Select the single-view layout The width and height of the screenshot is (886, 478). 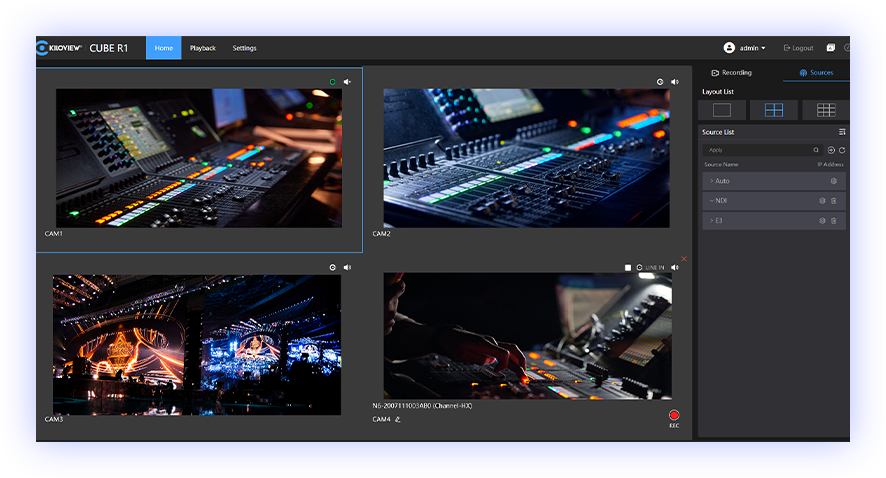click(722, 110)
